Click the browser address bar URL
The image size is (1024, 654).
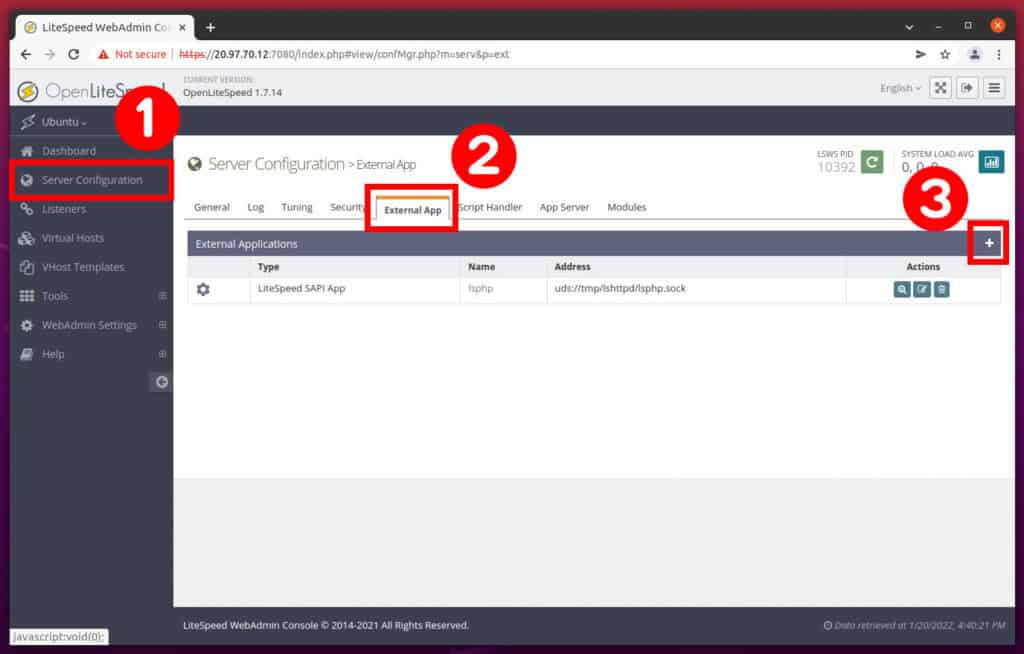[x=344, y=54]
